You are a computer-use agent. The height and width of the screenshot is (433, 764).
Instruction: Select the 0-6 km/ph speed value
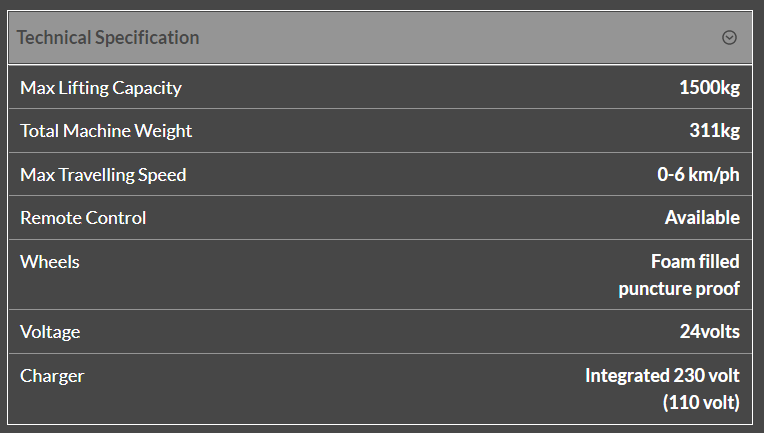coord(698,175)
